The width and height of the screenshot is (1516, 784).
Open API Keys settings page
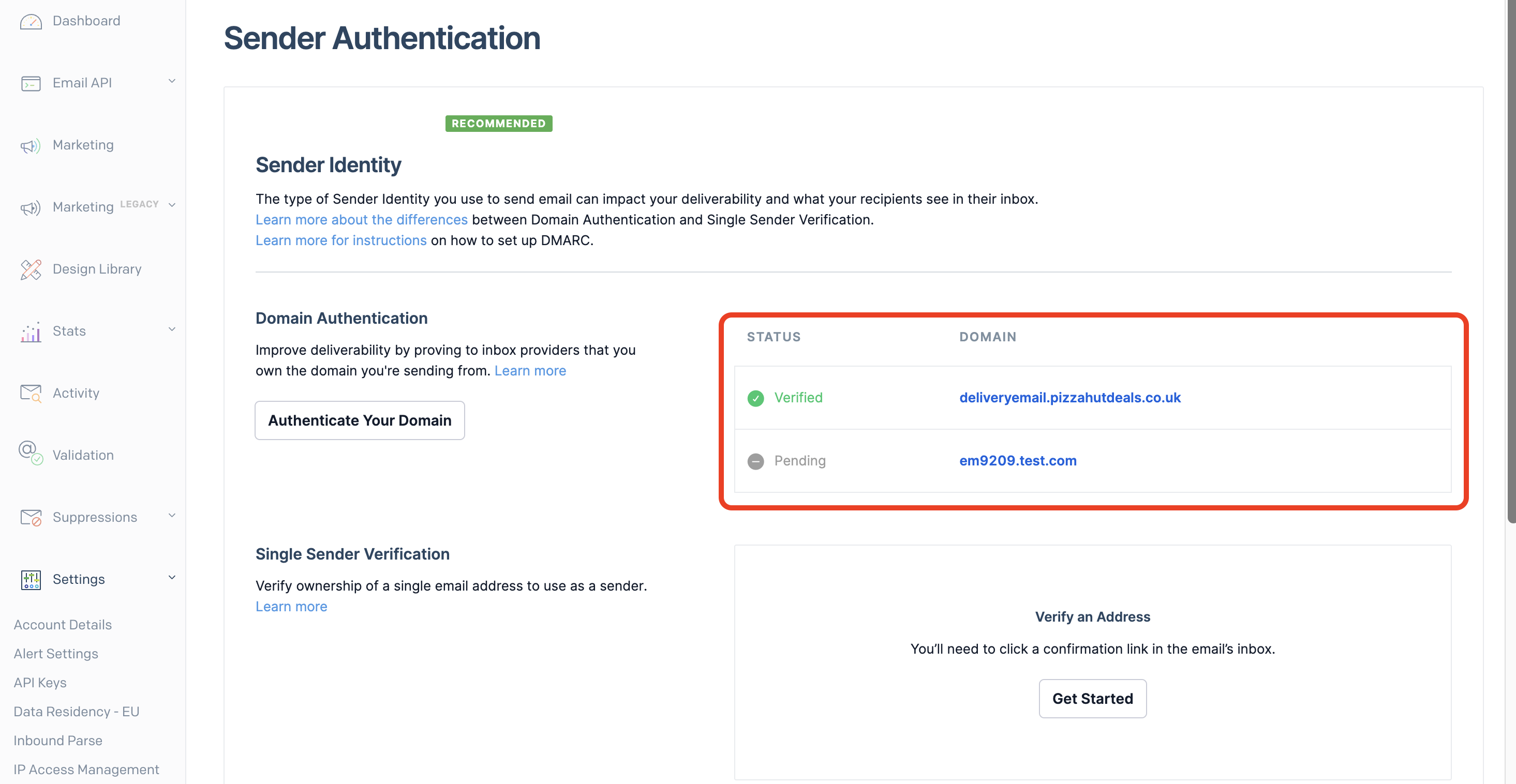point(40,682)
